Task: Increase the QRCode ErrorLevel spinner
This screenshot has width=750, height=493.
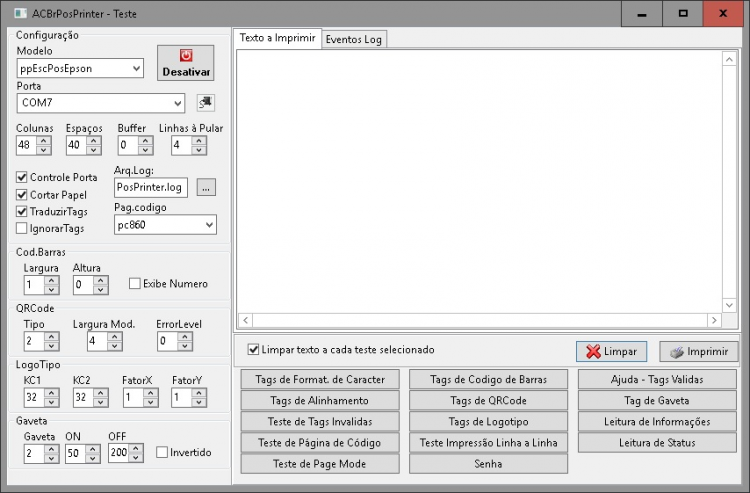Action: (x=185, y=337)
